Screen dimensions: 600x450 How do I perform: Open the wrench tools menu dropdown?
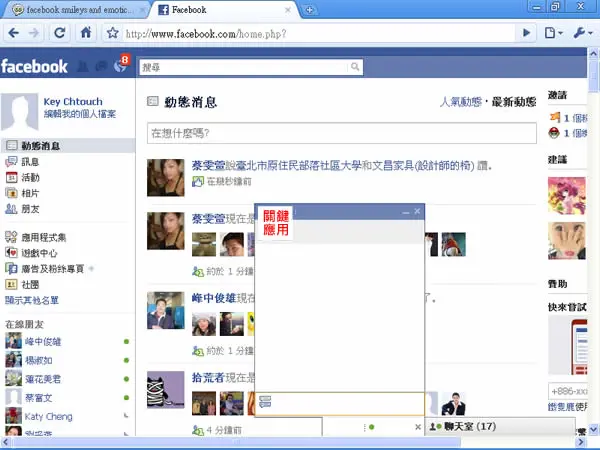click(583, 33)
